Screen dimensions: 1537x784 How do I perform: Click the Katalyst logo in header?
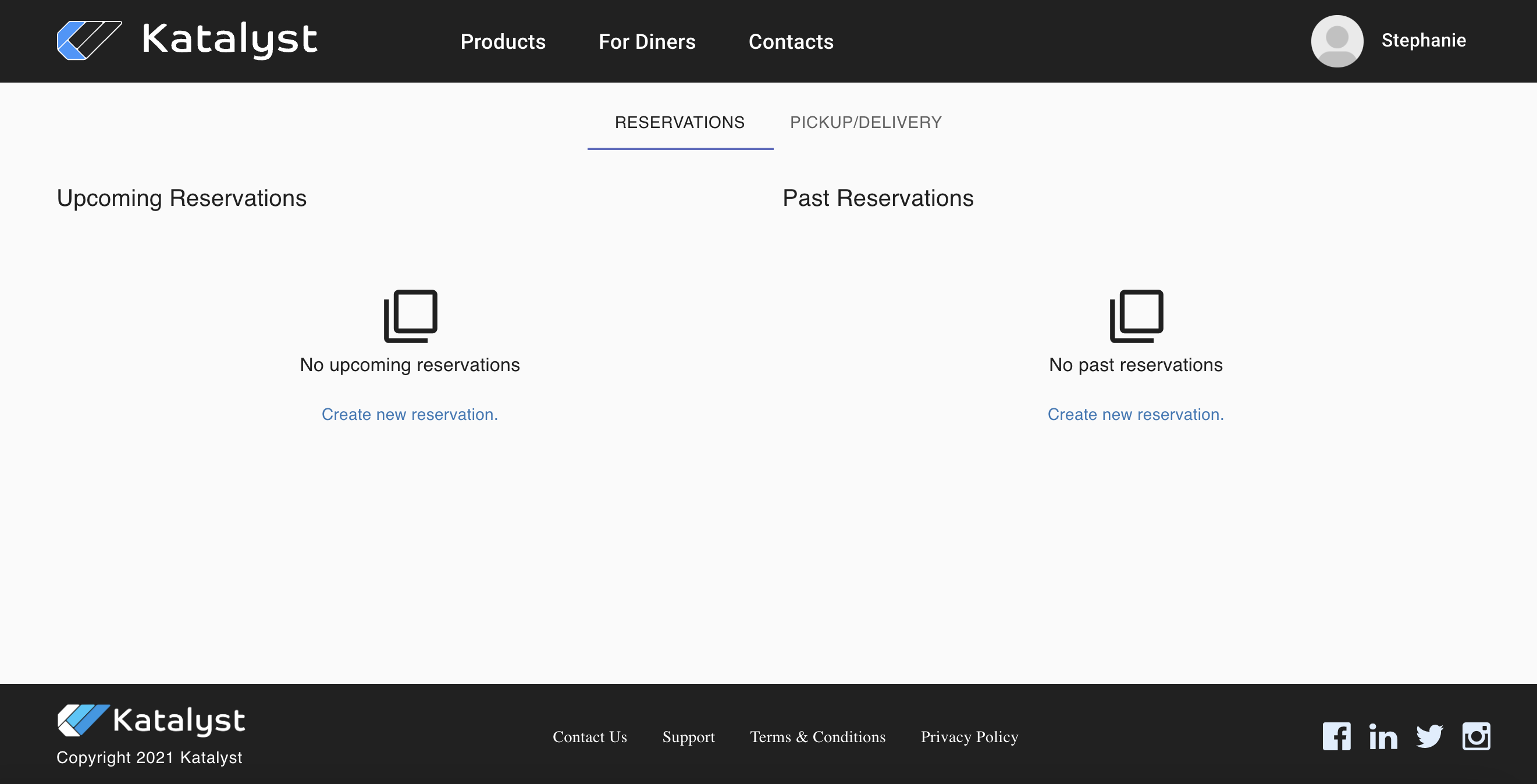coord(187,41)
